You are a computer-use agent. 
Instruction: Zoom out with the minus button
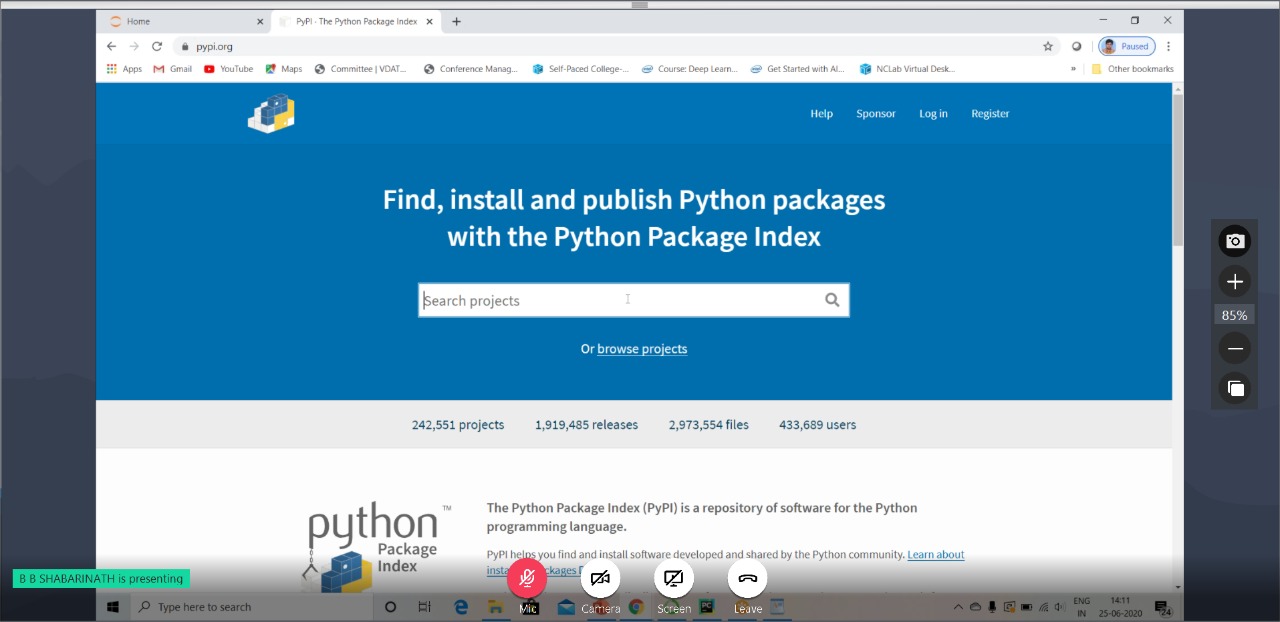pos(1235,349)
